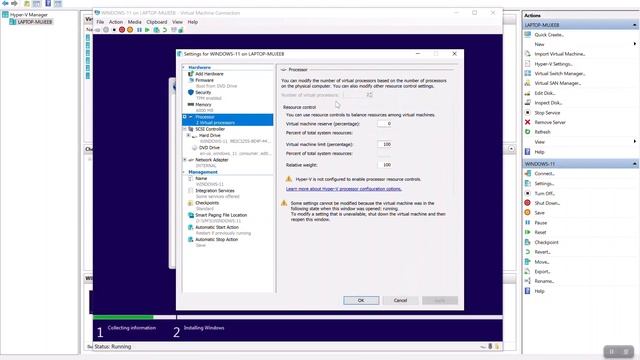The image size is (640, 360).
Task: Click the orange Save state toolbar icon
Action: tap(130, 30)
